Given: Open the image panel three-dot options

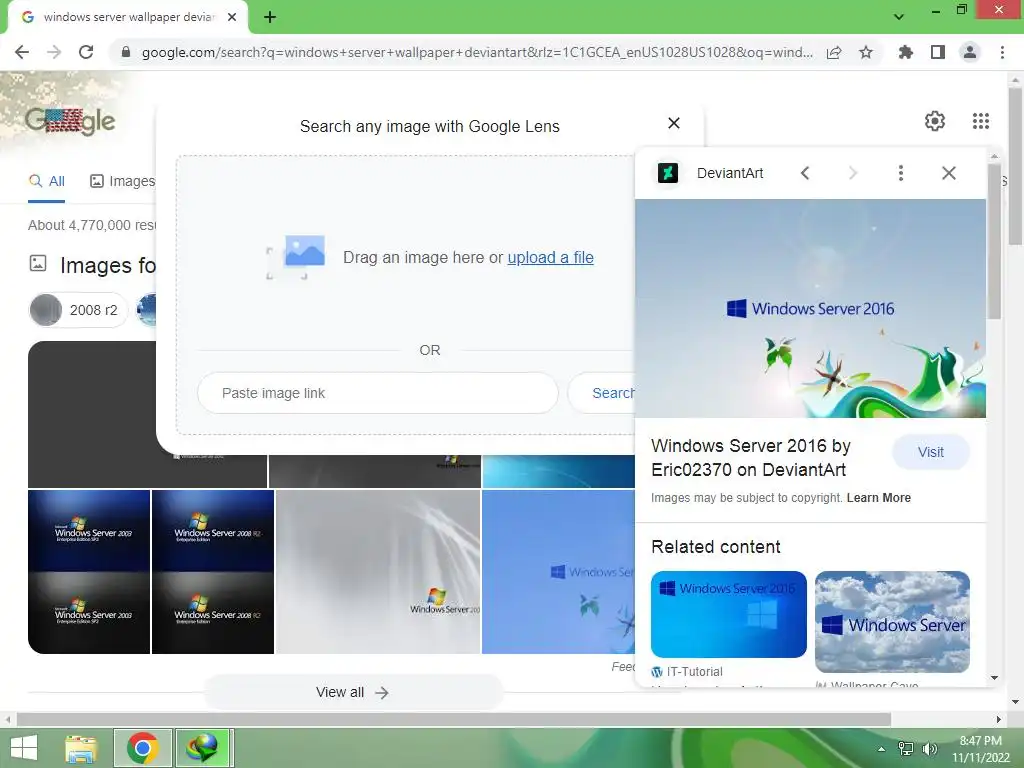Looking at the screenshot, I should pyautogui.click(x=901, y=173).
